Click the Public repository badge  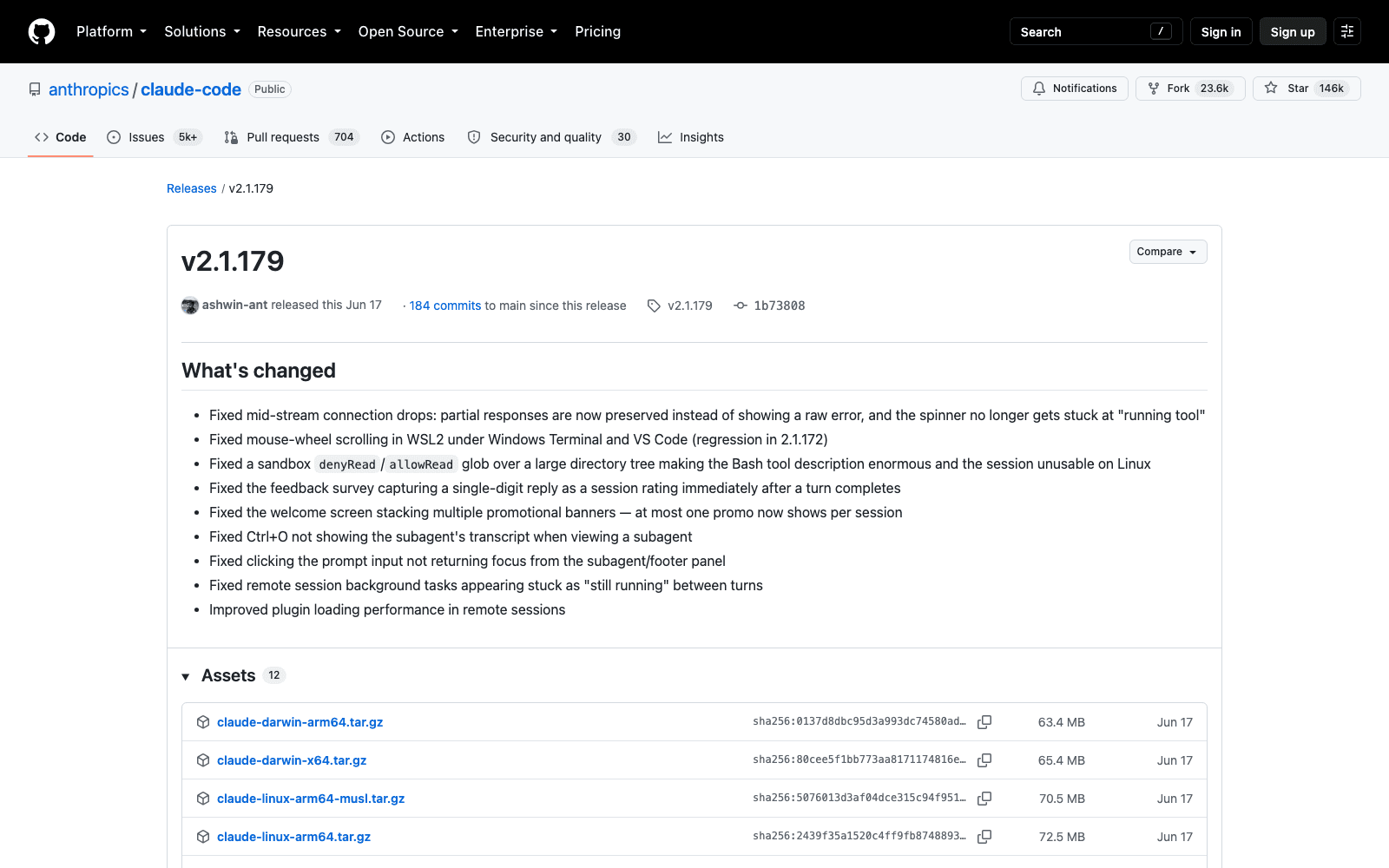point(270,89)
